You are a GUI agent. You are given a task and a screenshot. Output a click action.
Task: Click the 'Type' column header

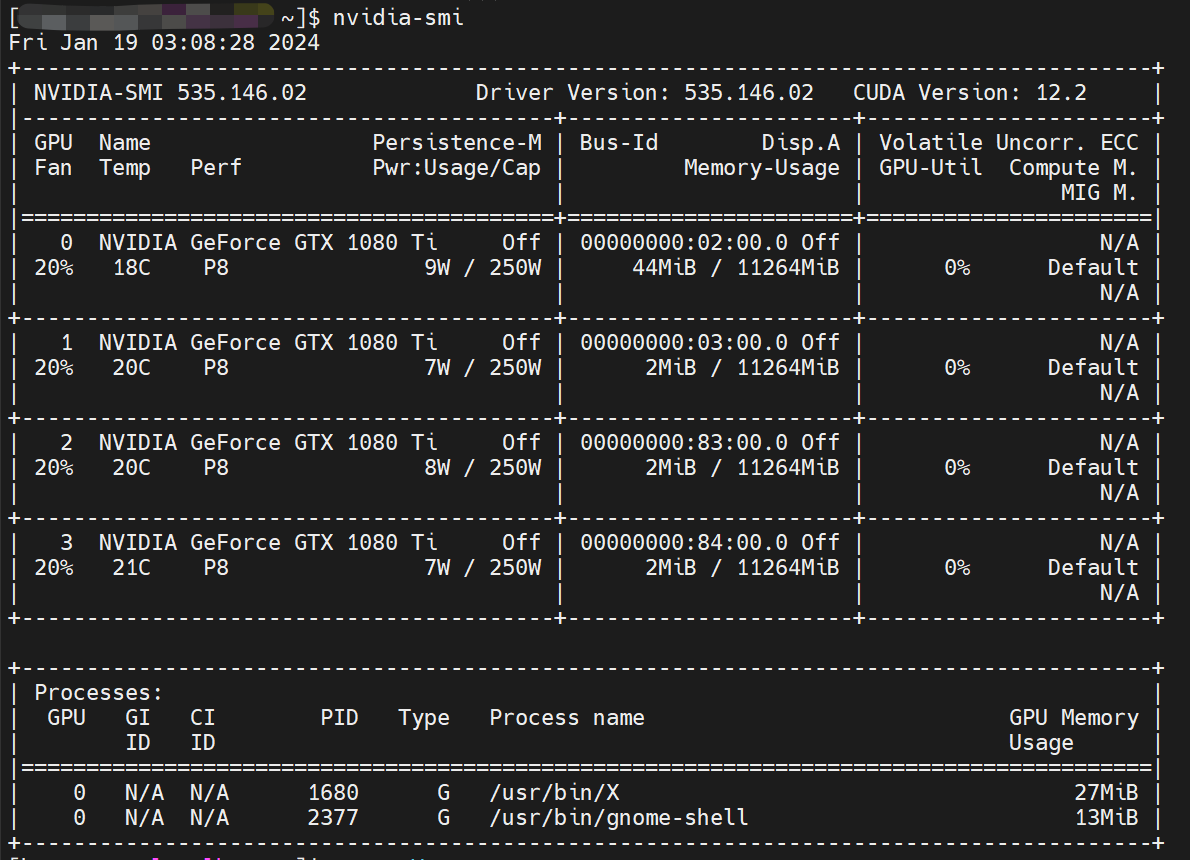(423, 718)
